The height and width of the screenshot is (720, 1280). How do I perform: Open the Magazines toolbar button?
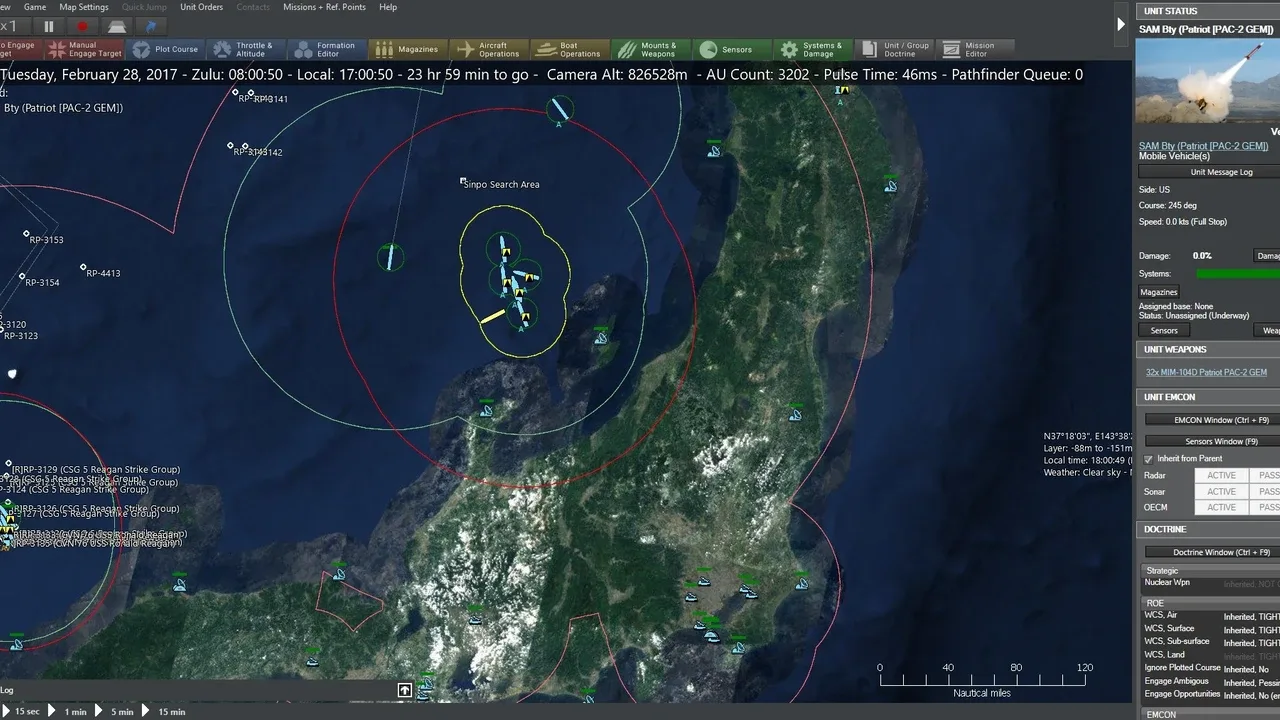[x=407, y=49]
